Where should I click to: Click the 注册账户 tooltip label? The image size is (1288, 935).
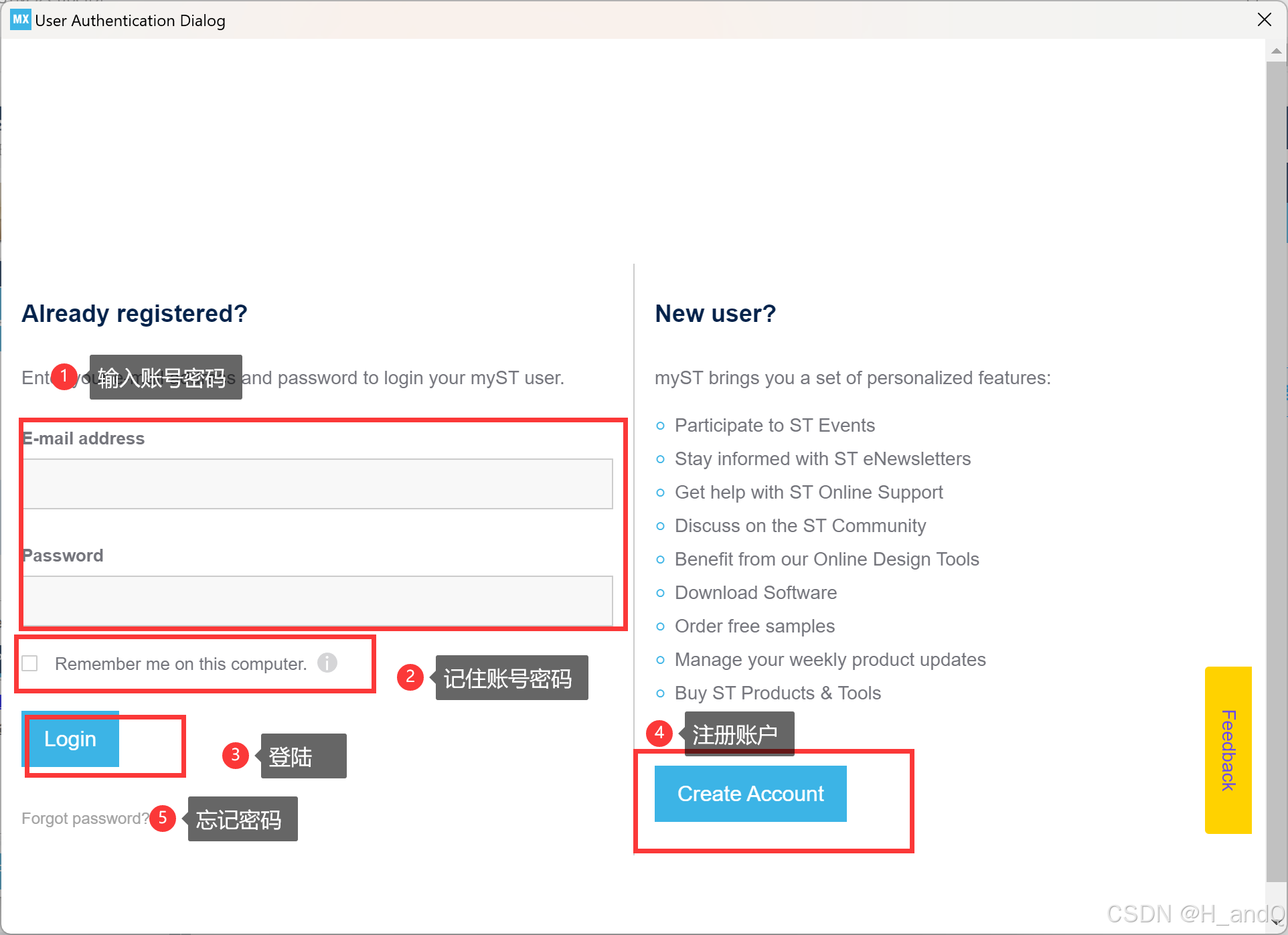pyautogui.click(x=738, y=734)
